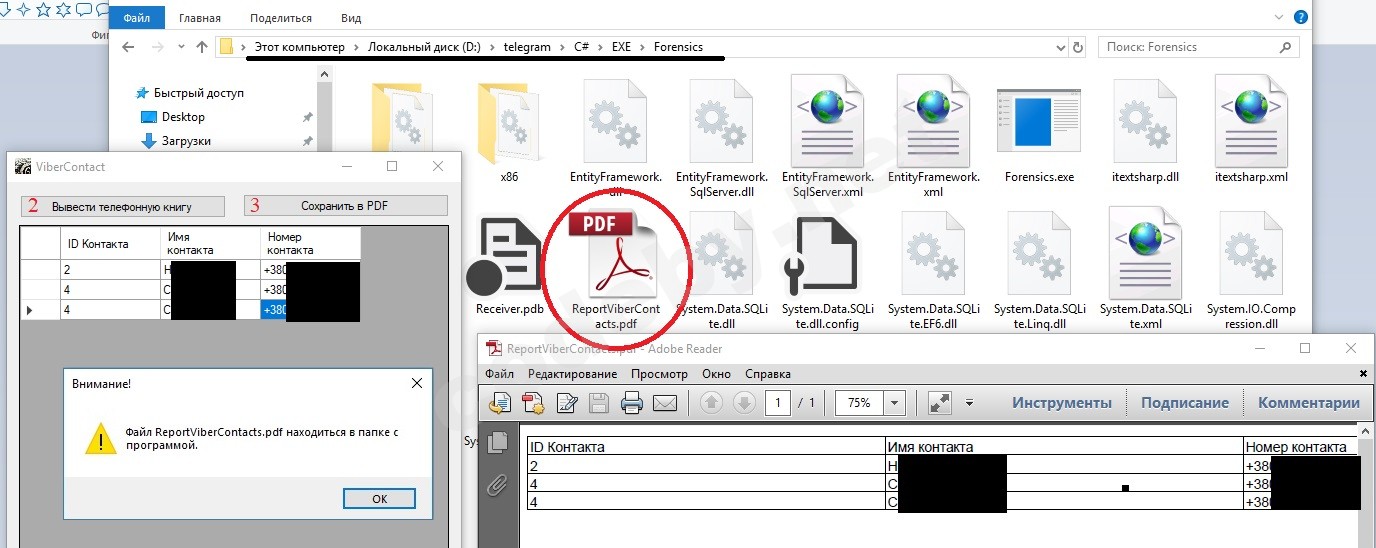Open Окно menu in Adobe Reader

pos(716,374)
